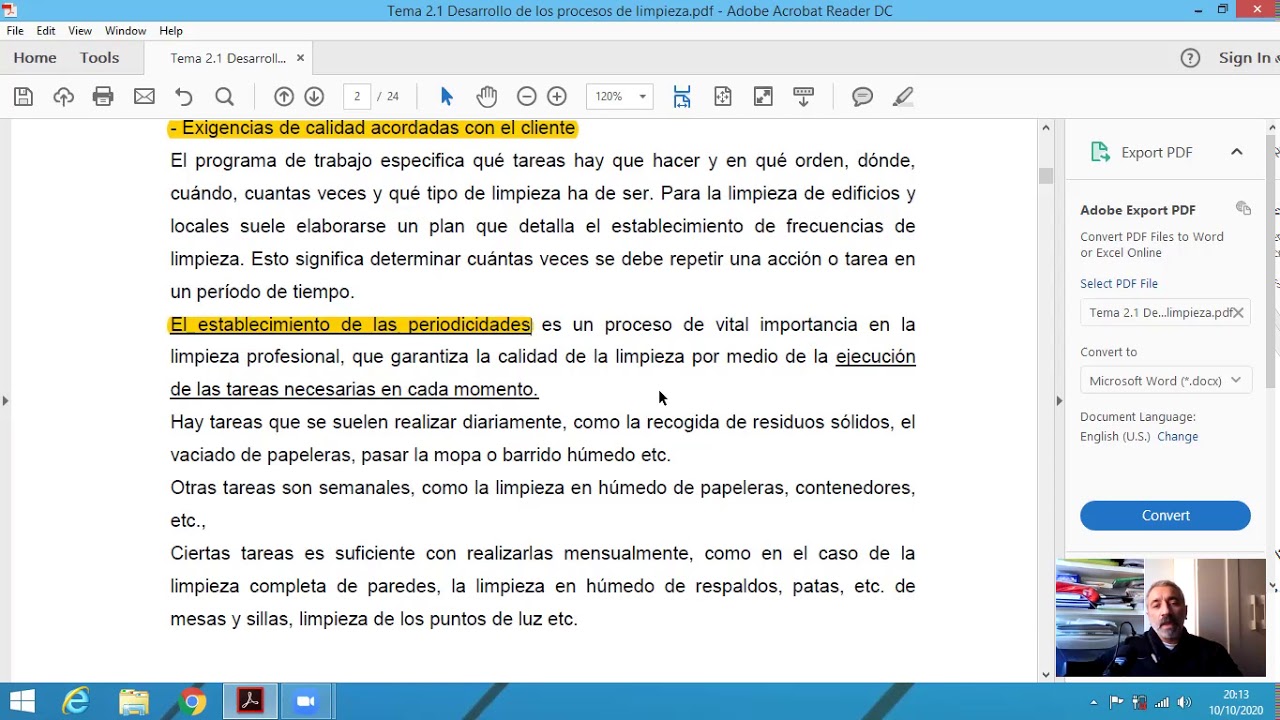This screenshot has height=720, width=1280.
Task: Open the Convert to Microsoft Word dropdown
Action: click(x=1165, y=381)
